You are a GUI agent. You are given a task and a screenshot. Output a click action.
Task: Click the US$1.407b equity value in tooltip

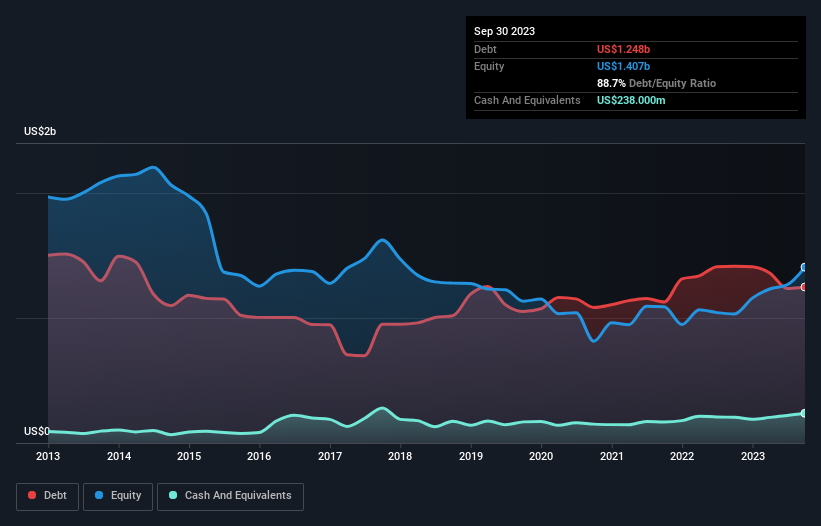(623, 66)
